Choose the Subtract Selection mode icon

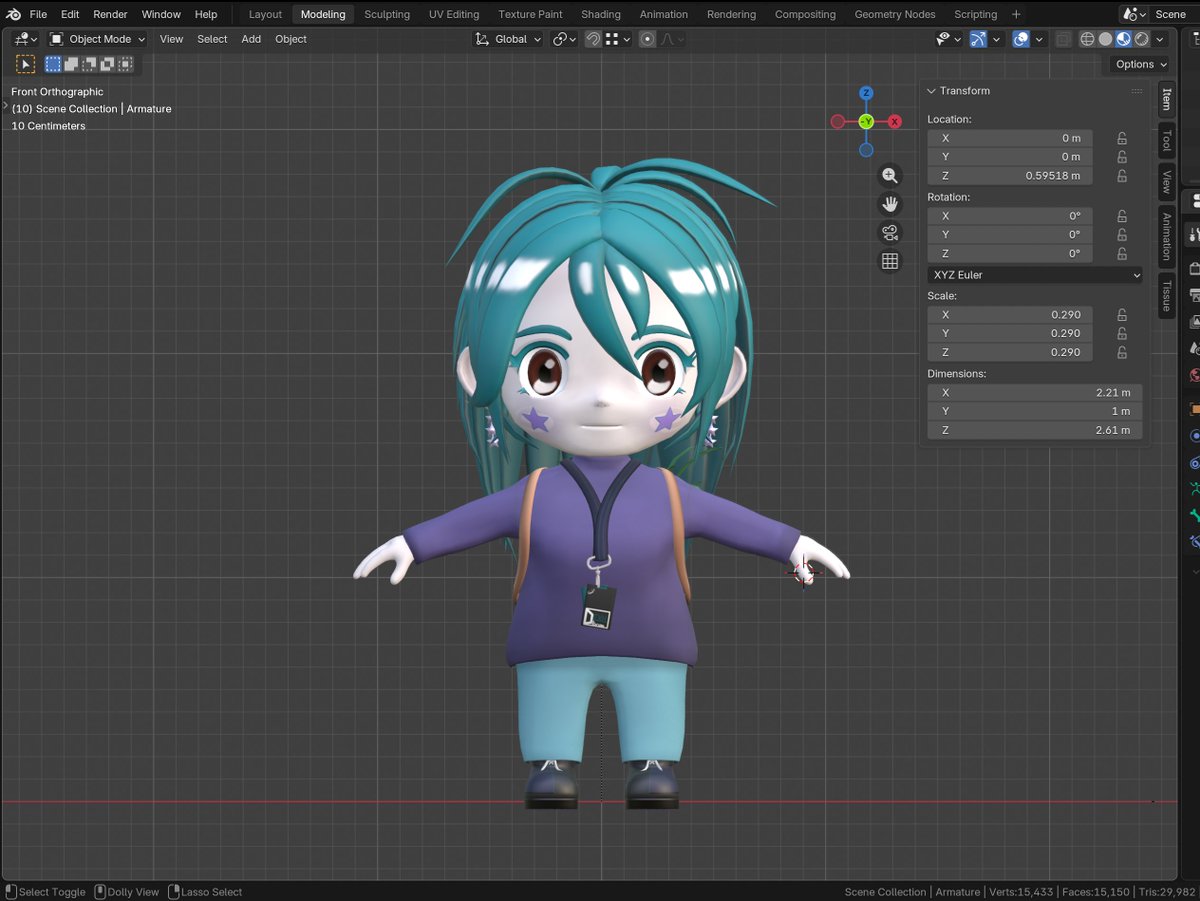click(x=89, y=64)
